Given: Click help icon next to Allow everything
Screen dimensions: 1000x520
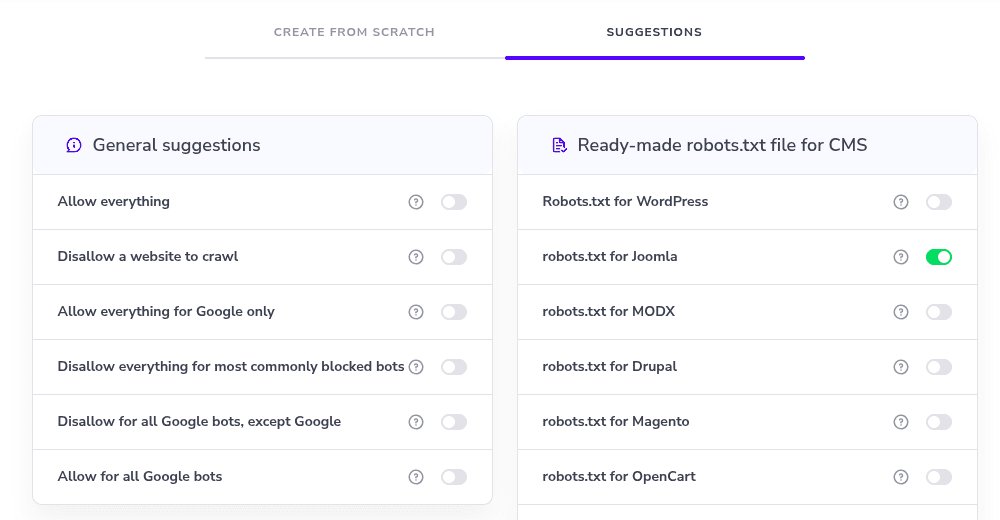Looking at the screenshot, I should click(416, 202).
